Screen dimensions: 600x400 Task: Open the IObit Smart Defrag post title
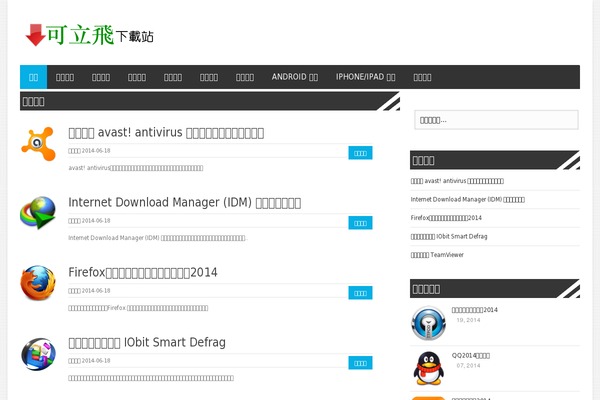coord(147,342)
